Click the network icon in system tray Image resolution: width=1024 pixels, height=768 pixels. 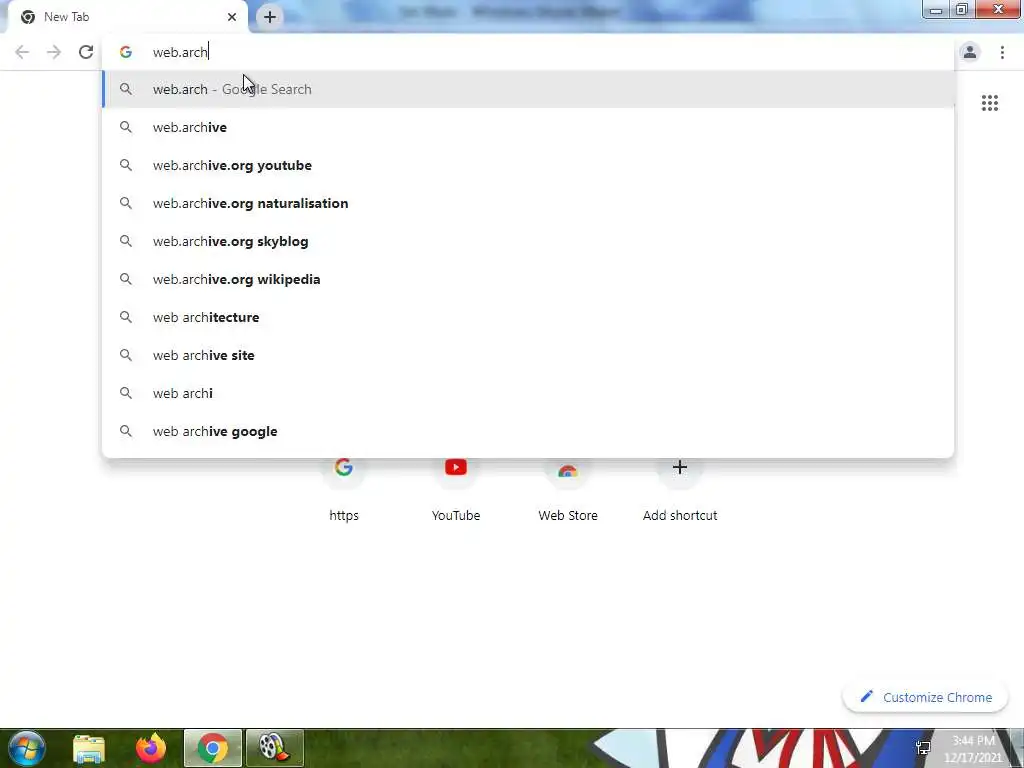[923, 748]
